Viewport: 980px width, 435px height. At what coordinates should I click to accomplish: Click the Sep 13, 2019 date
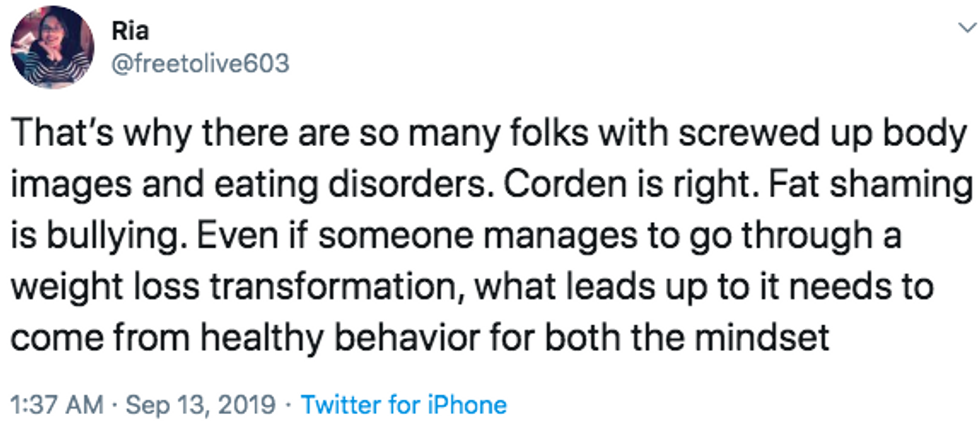point(201,406)
